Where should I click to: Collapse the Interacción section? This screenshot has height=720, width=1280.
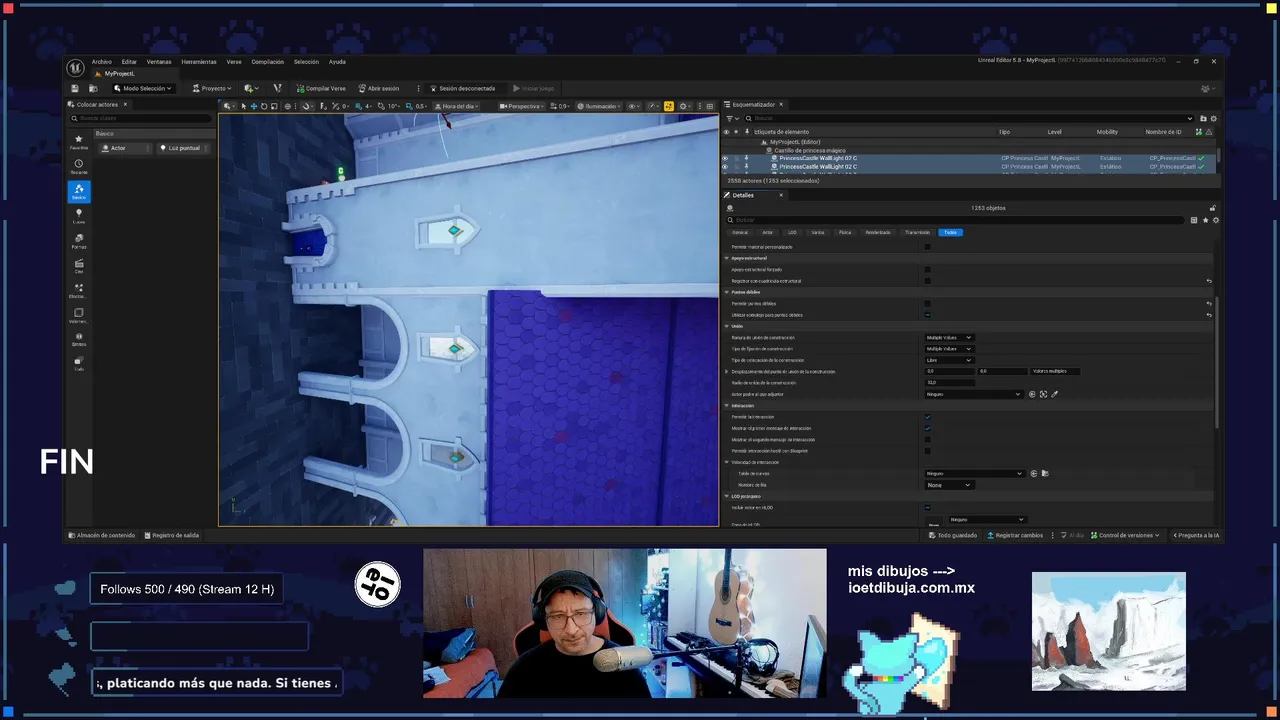(727, 406)
